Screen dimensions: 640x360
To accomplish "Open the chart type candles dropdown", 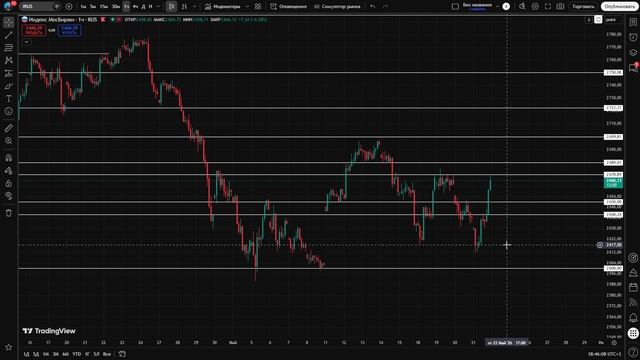I will tap(172, 7).
